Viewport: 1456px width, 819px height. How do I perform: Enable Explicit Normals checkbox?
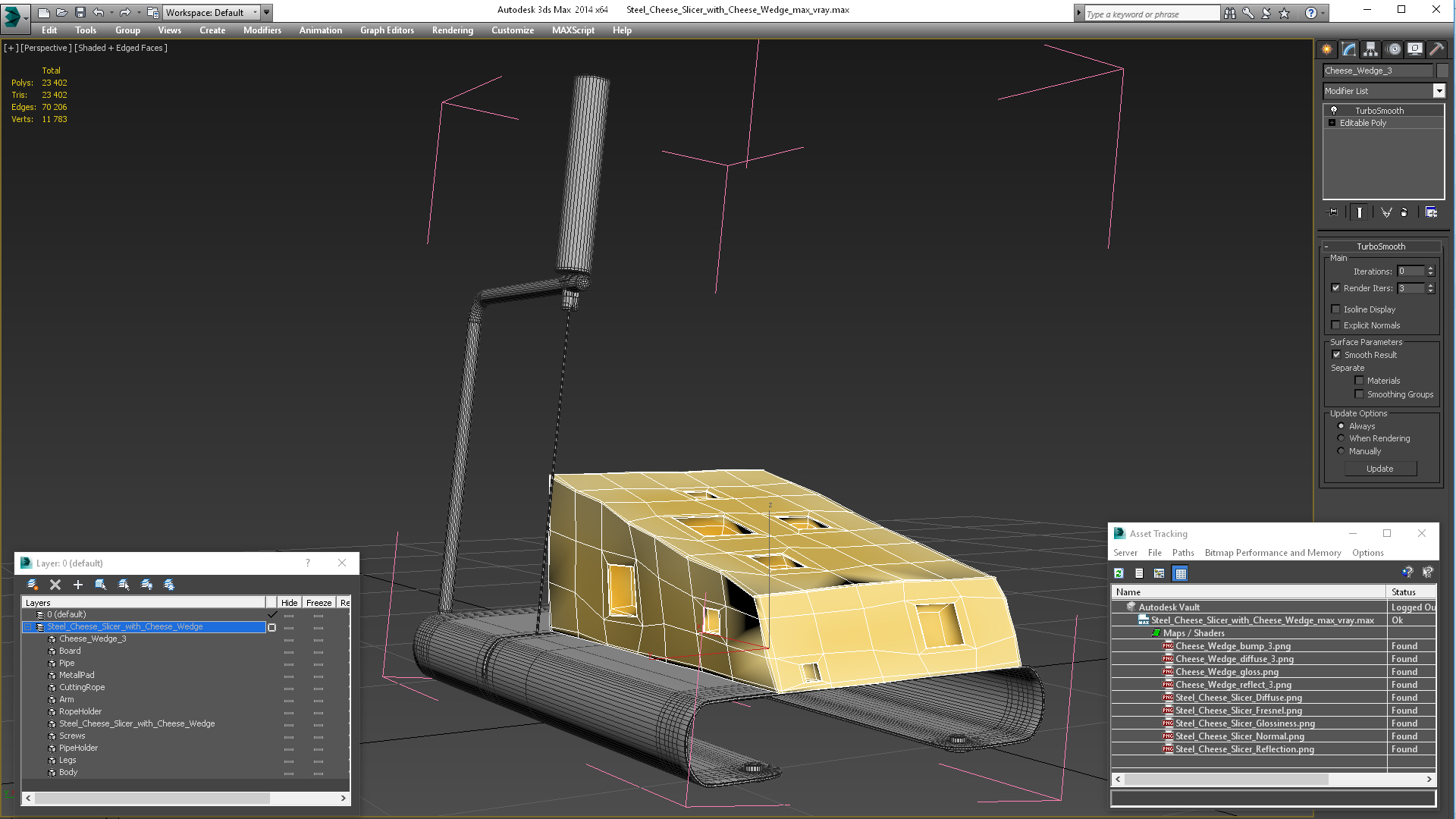click(1335, 325)
